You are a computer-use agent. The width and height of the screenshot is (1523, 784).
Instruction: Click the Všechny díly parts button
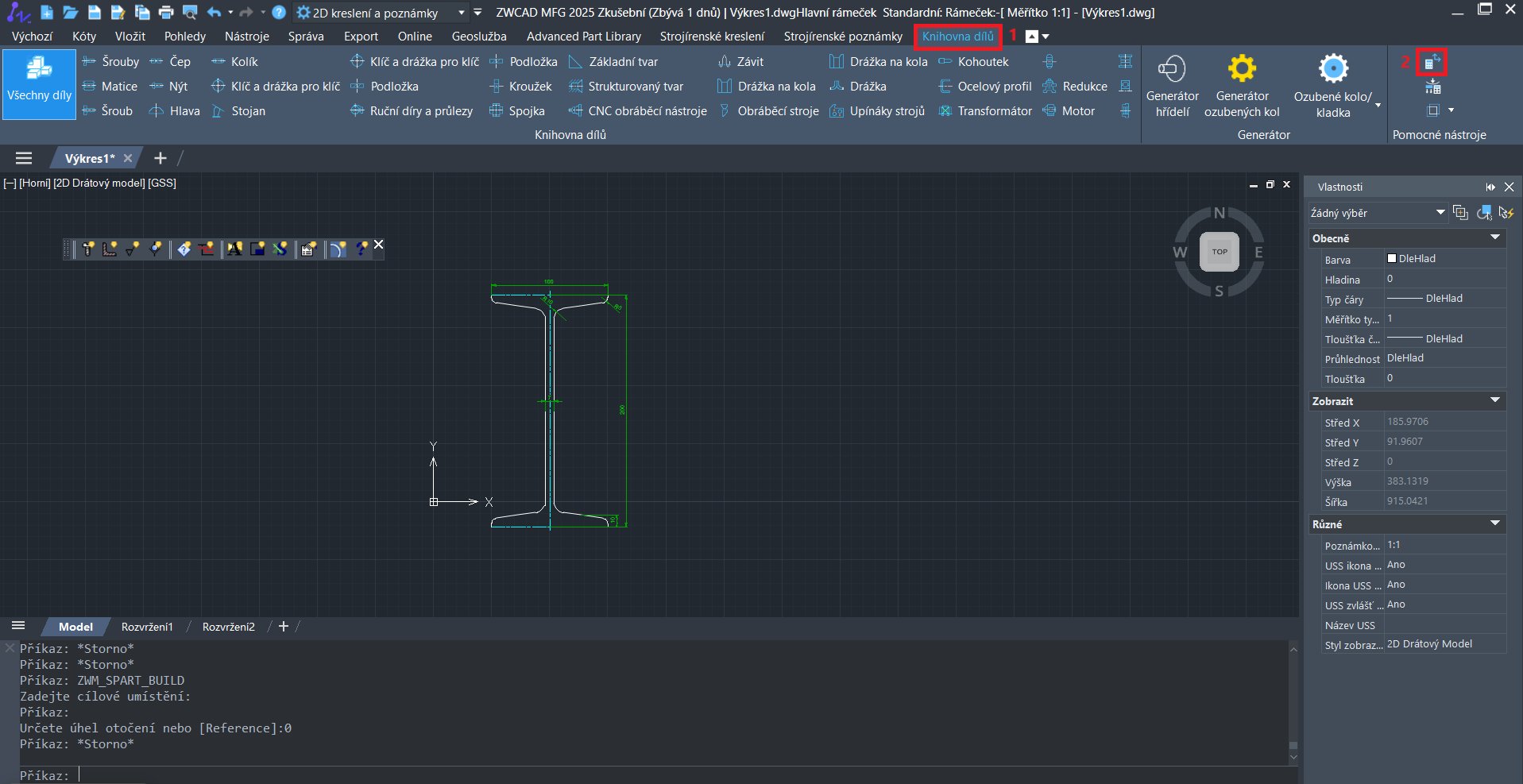pyautogui.click(x=39, y=84)
